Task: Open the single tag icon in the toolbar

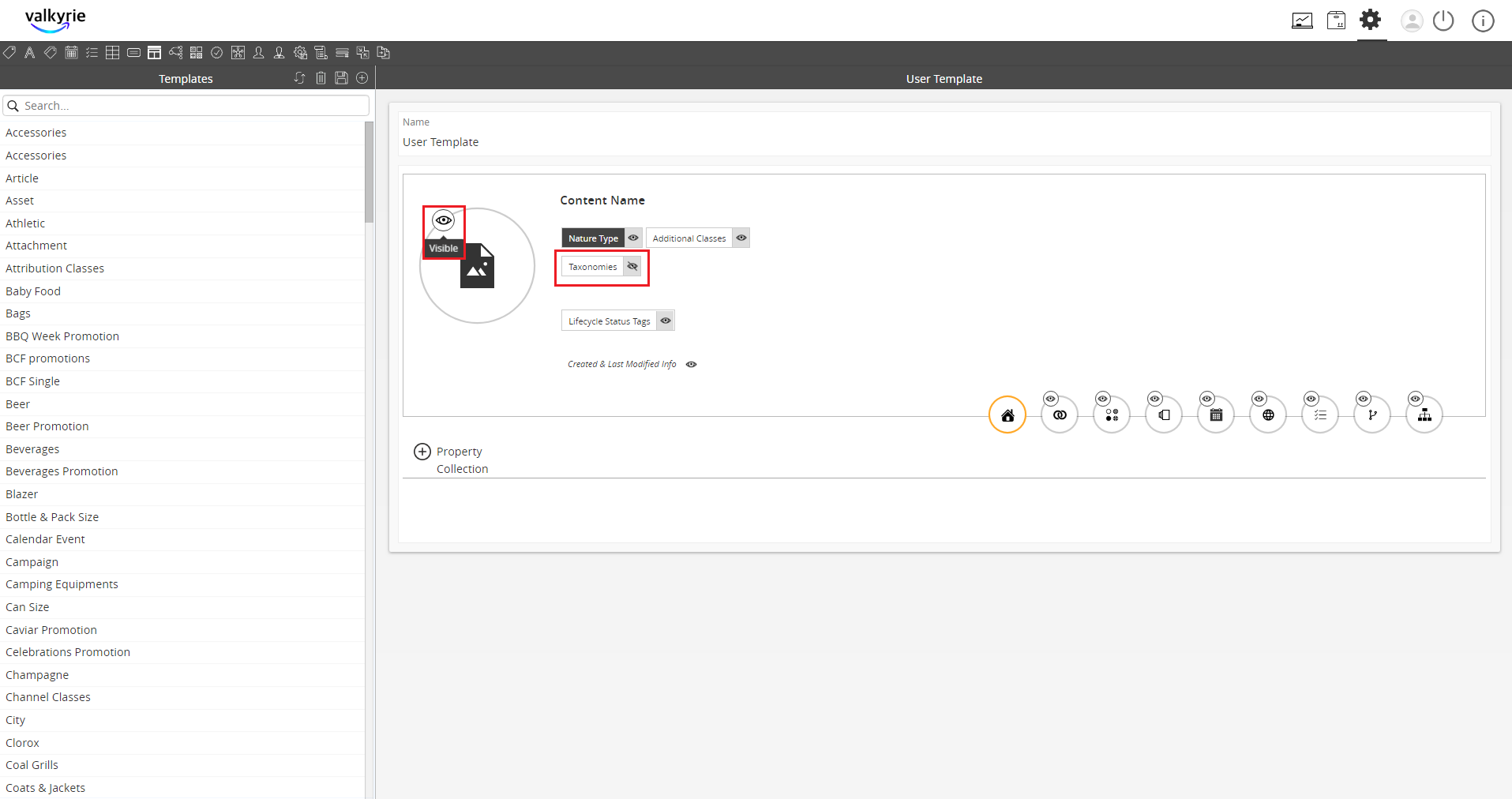Action: coord(9,53)
